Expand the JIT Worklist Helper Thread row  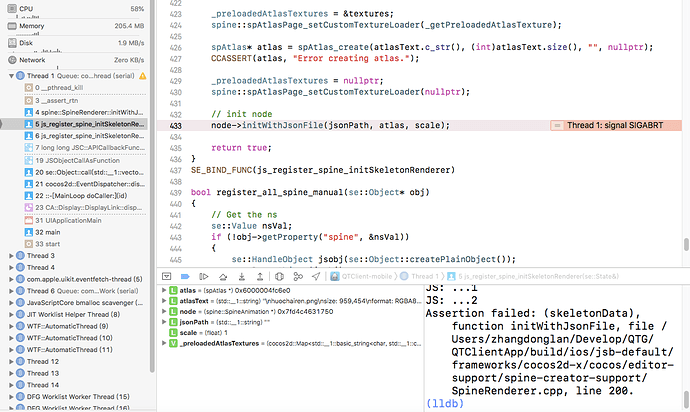pos(11,314)
